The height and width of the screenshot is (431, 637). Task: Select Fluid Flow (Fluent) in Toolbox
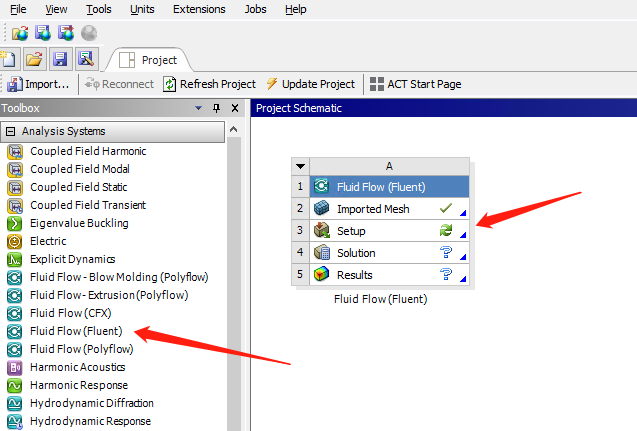coord(65,331)
